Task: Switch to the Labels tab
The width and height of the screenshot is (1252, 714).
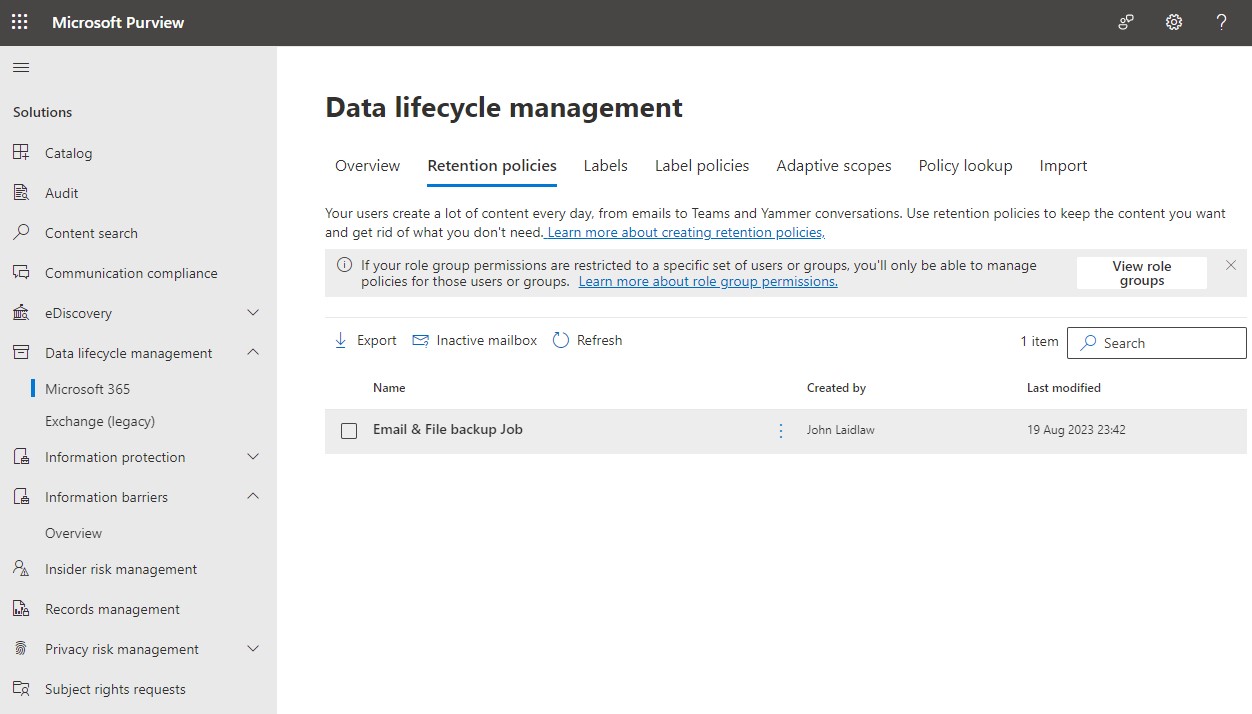Action: pyautogui.click(x=606, y=166)
